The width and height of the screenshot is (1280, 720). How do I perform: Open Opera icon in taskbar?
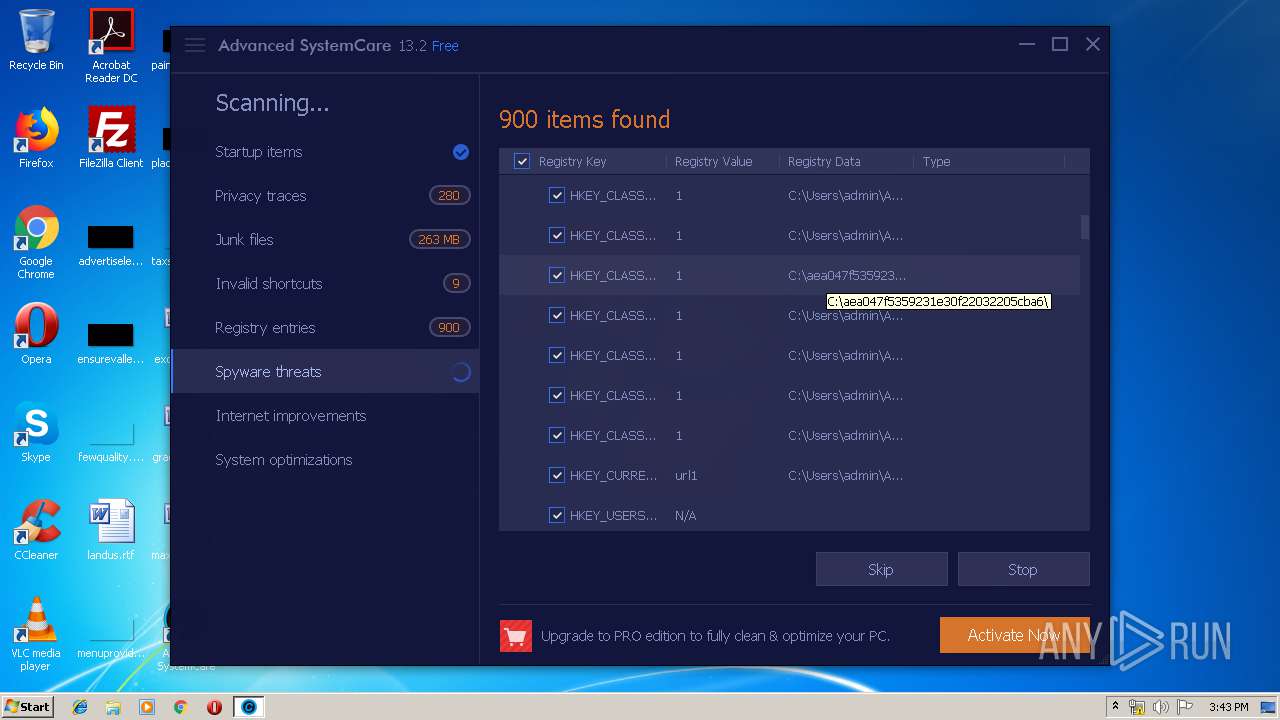point(214,707)
